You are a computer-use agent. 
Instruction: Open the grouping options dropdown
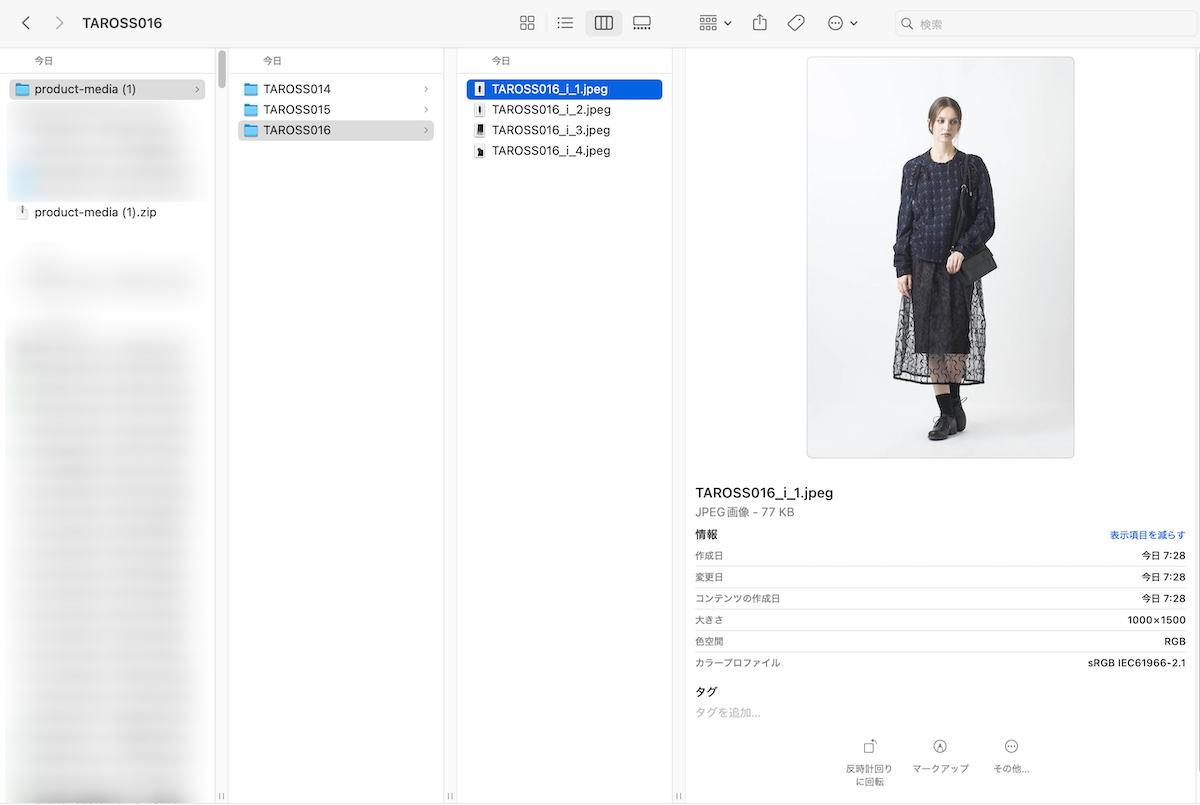point(715,23)
